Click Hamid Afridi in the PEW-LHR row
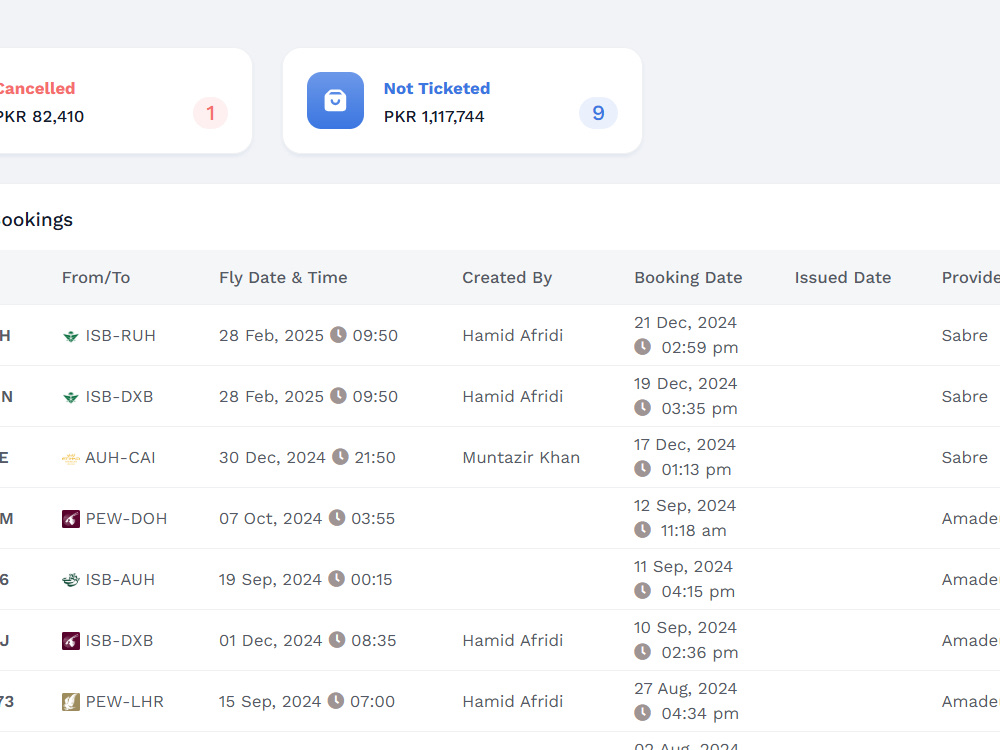 coord(513,702)
